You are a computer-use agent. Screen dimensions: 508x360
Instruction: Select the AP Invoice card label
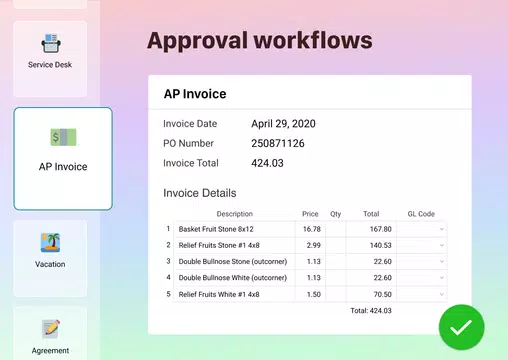click(63, 167)
